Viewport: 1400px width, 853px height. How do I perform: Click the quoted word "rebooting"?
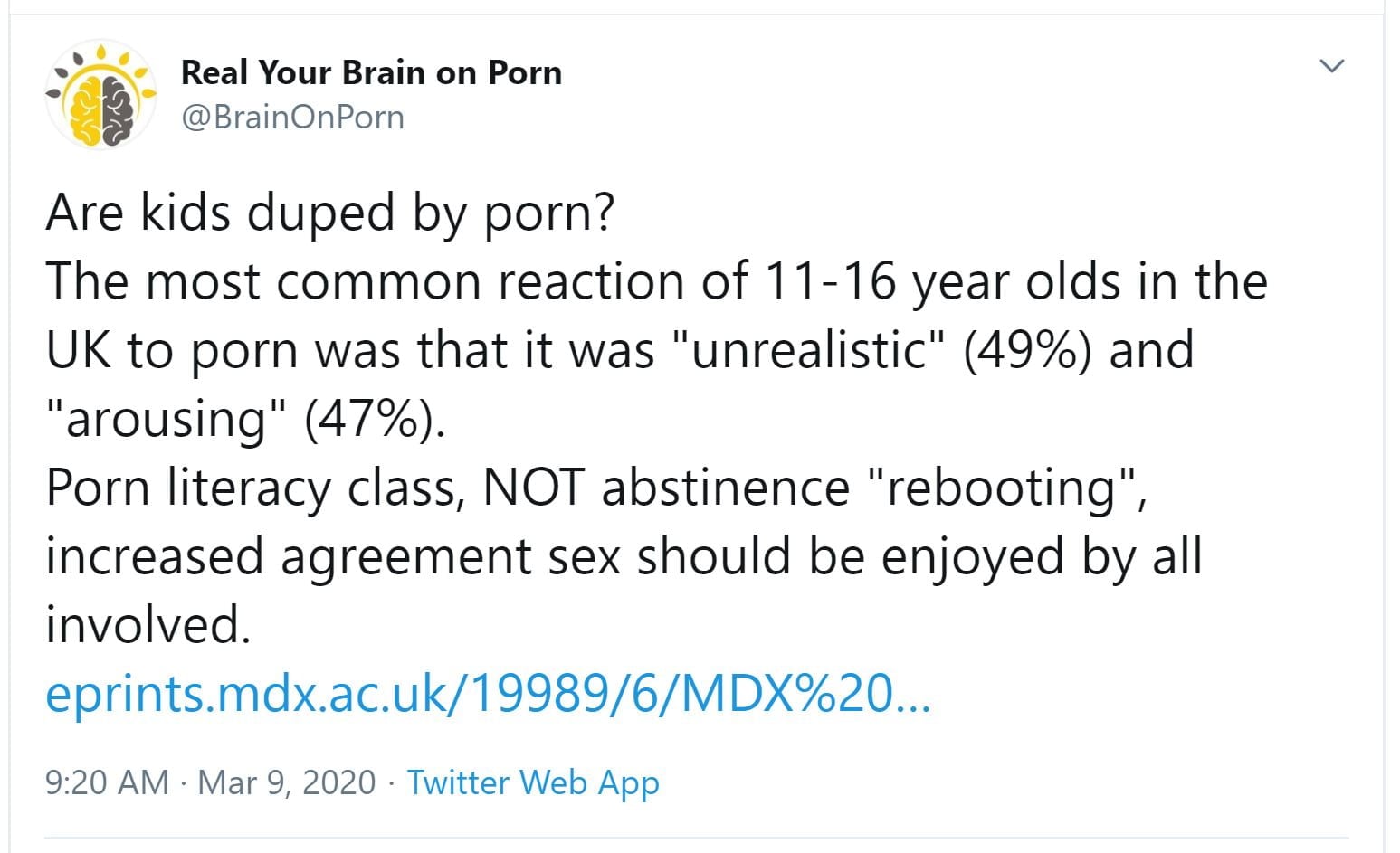(x=1003, y=488)
